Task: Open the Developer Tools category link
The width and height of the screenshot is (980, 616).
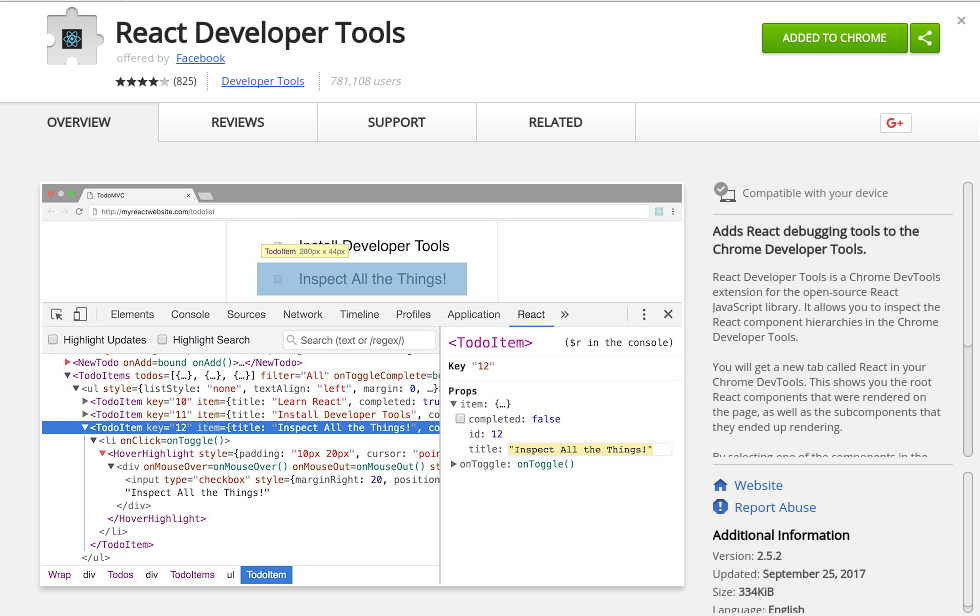Action: click(x=262, y=81)
